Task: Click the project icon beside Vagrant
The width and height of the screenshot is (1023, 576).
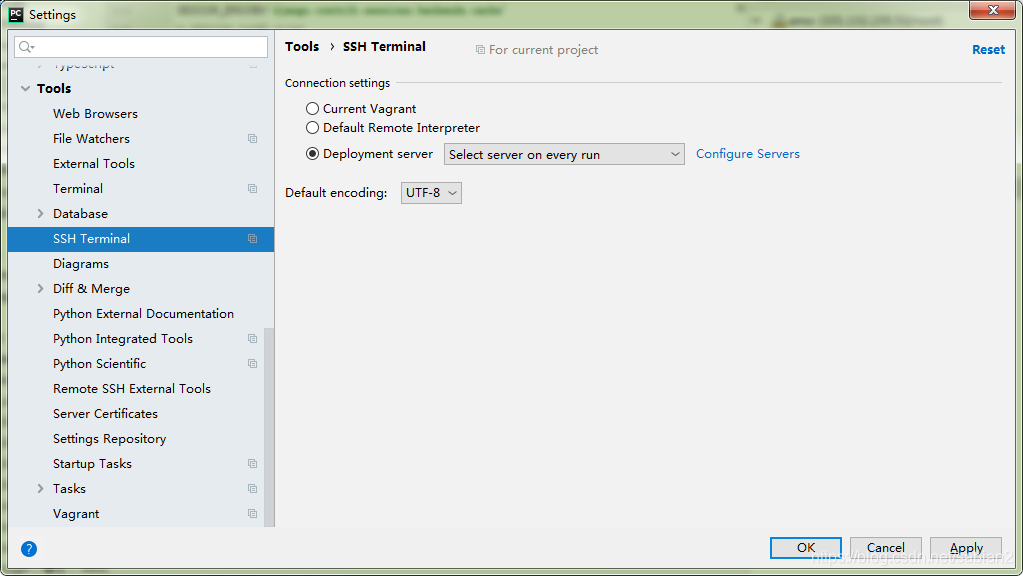Action: point(252,513)
